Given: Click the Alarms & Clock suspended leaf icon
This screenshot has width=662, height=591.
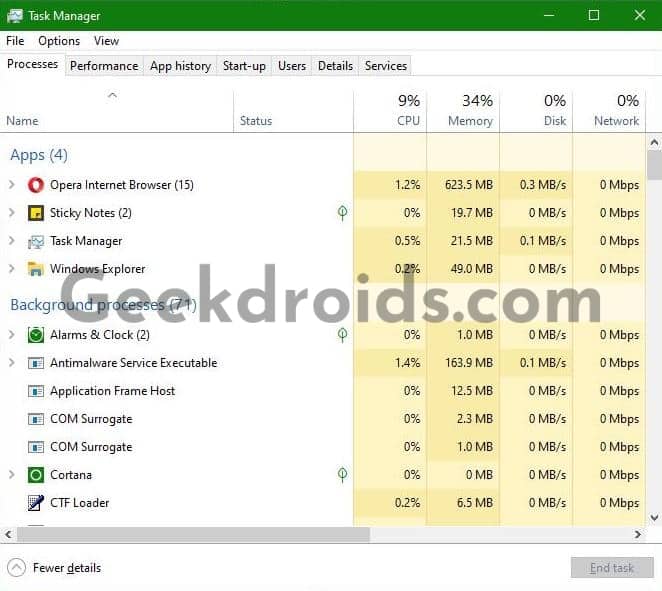Looking at the screenshot, I should 342,335.
